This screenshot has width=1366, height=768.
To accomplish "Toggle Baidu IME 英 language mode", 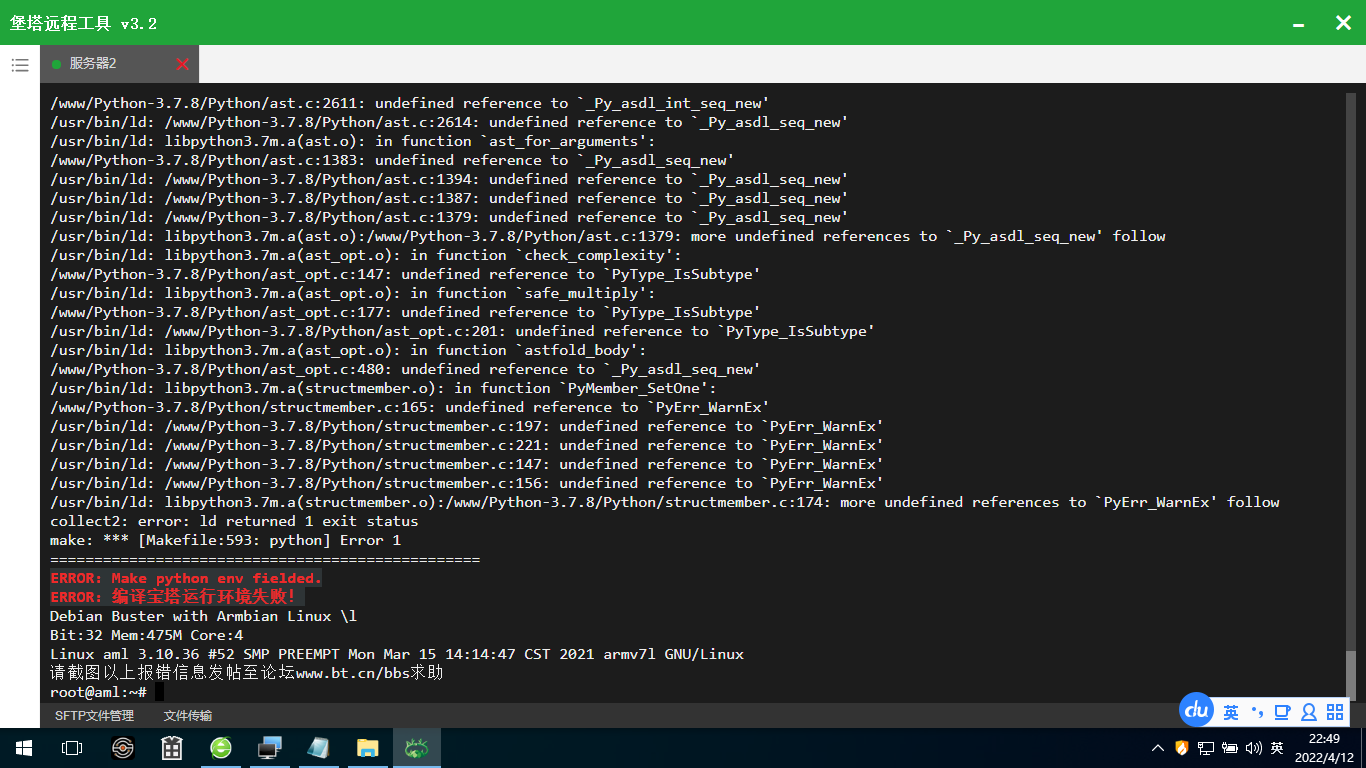I will click(1231, 712).
